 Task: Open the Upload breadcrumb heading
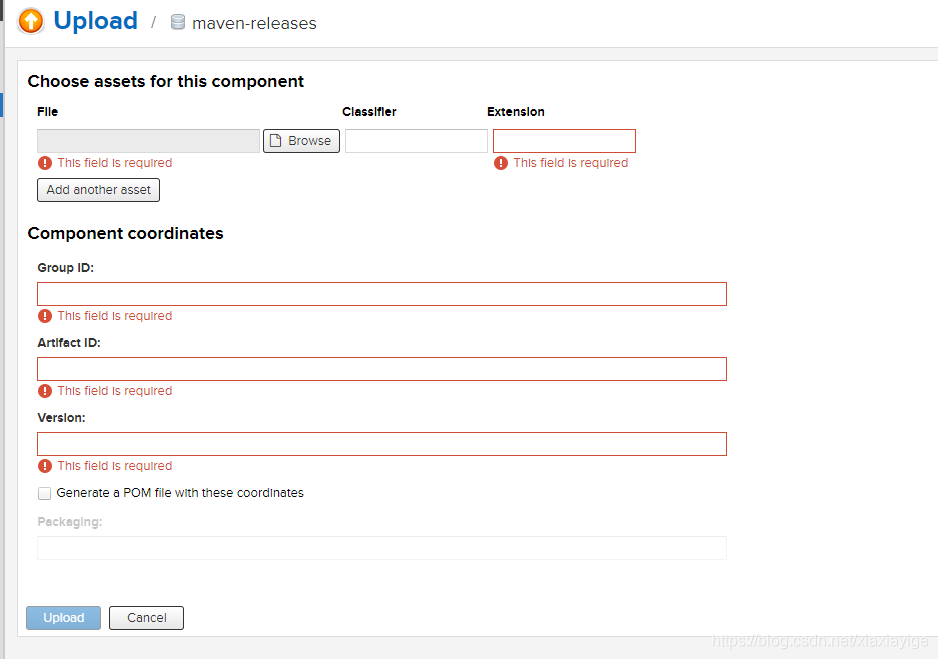[x=96, y=21]
